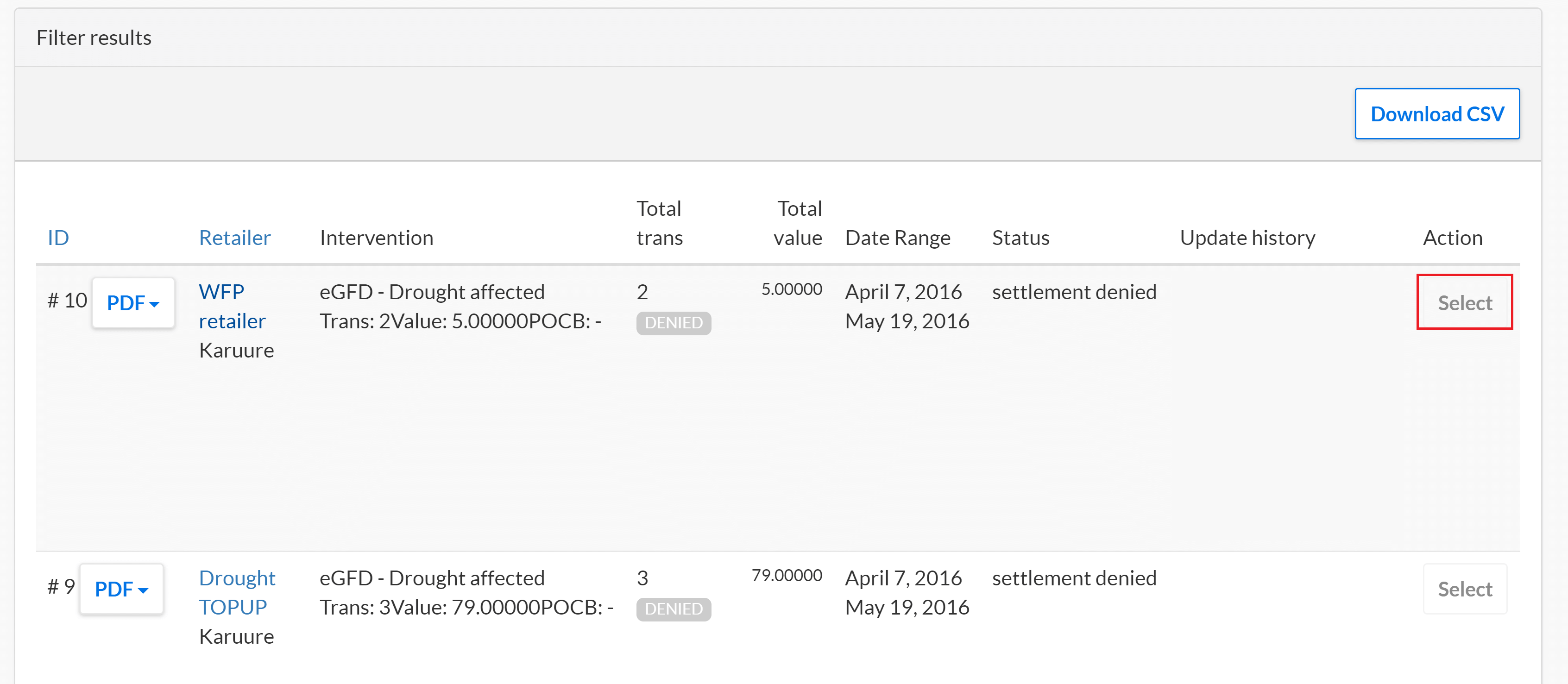Click the Action column header
The image size is (1568, 684).
click(1452, 237)
